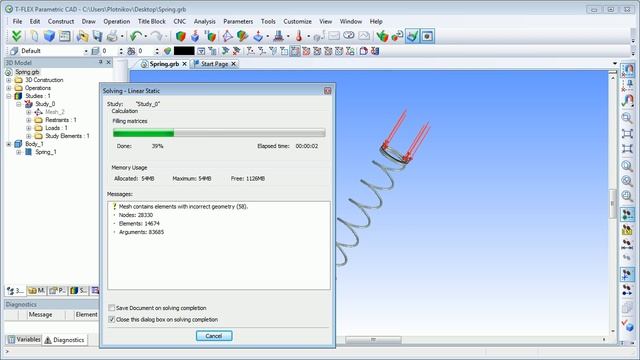Expand the Loads : 1 folder
640x360 pixels.
[x=29, y=128]
